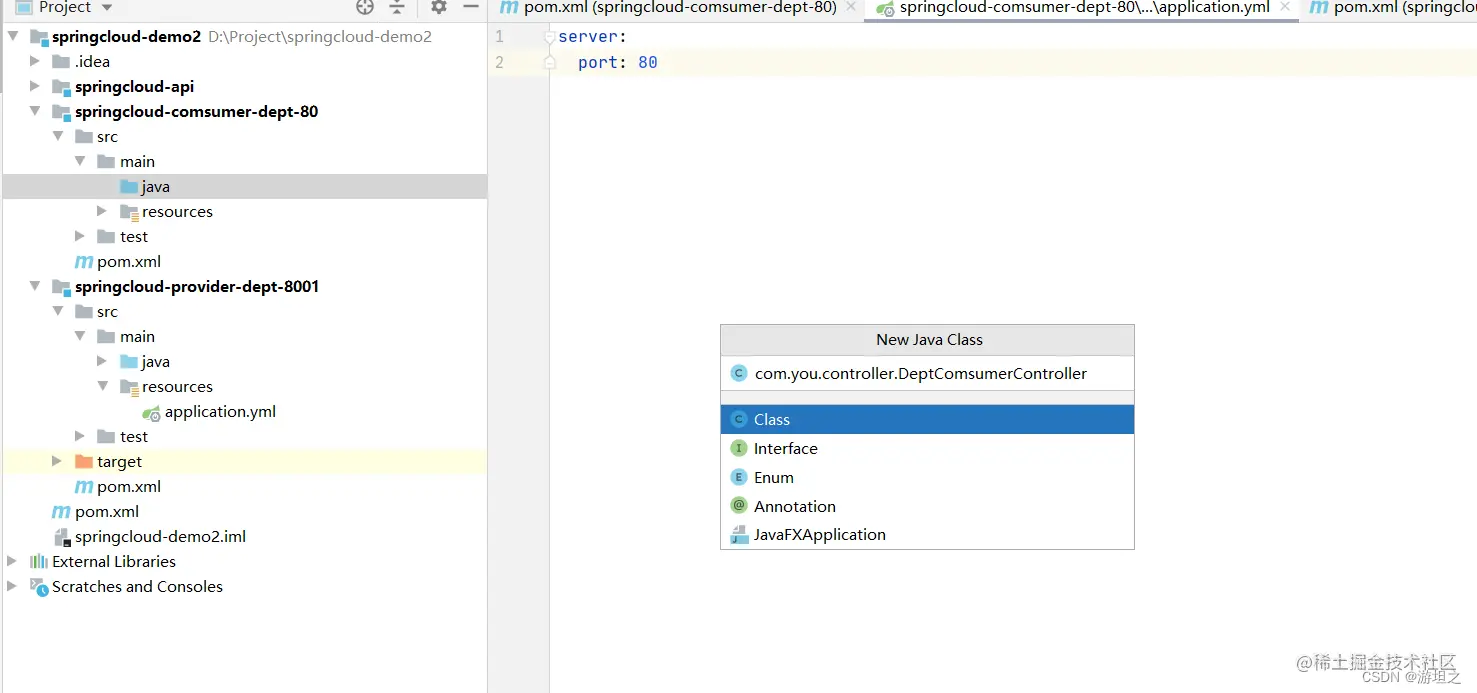
Task: Click the orange target folder icon
Action: pyautogui.click(x=84, y=462)
